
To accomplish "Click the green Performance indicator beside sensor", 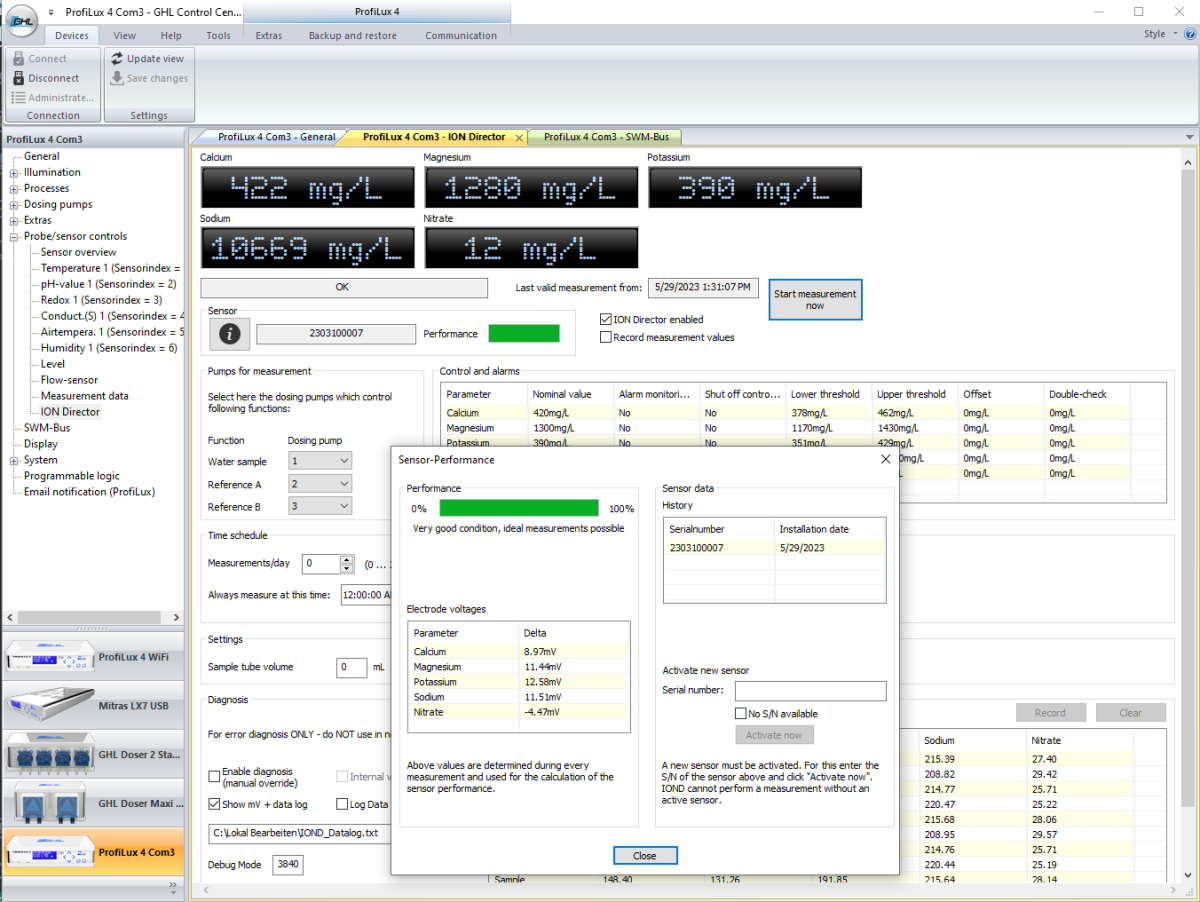I will 524,333.
